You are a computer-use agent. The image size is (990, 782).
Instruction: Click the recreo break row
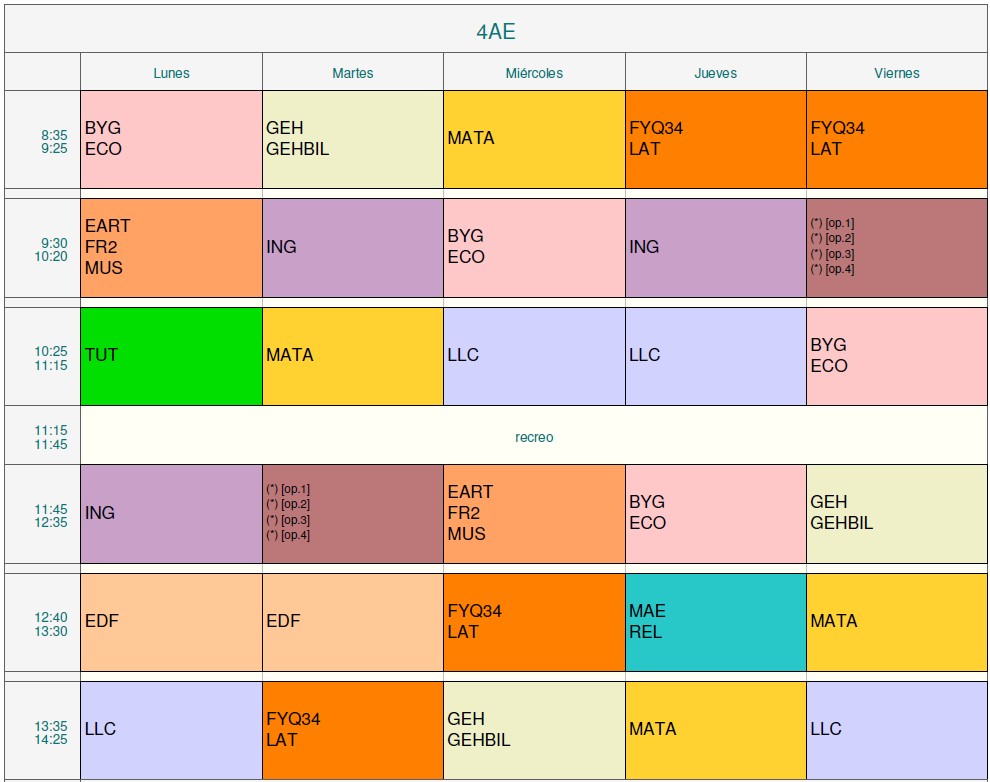coord(534,437)
